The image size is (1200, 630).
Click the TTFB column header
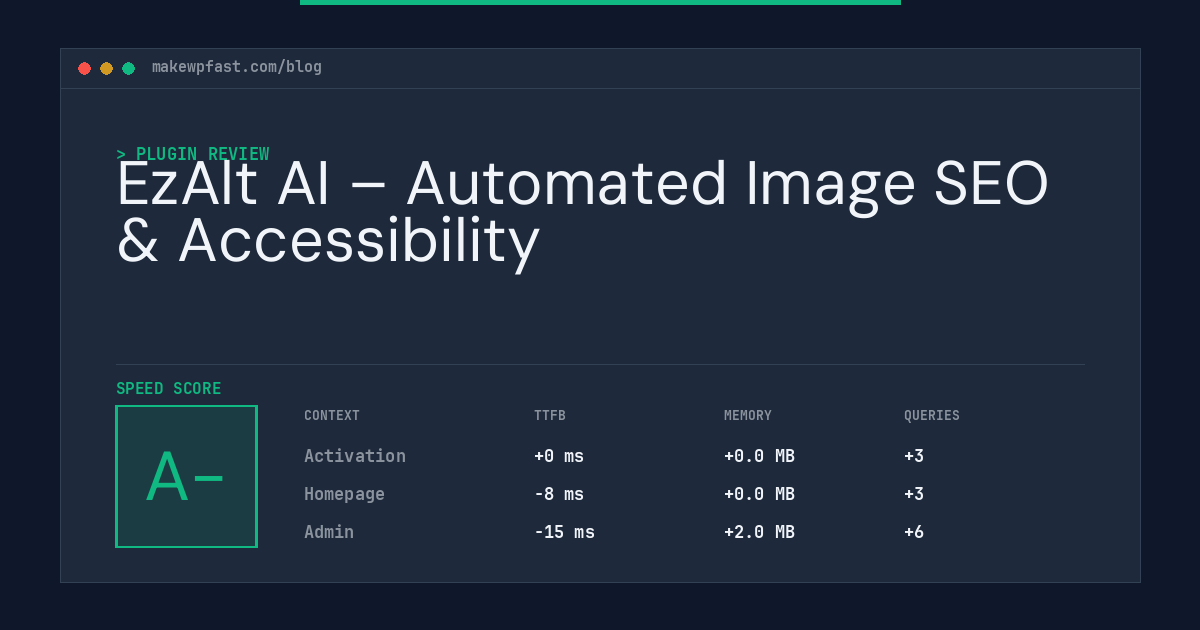(550, 416)
